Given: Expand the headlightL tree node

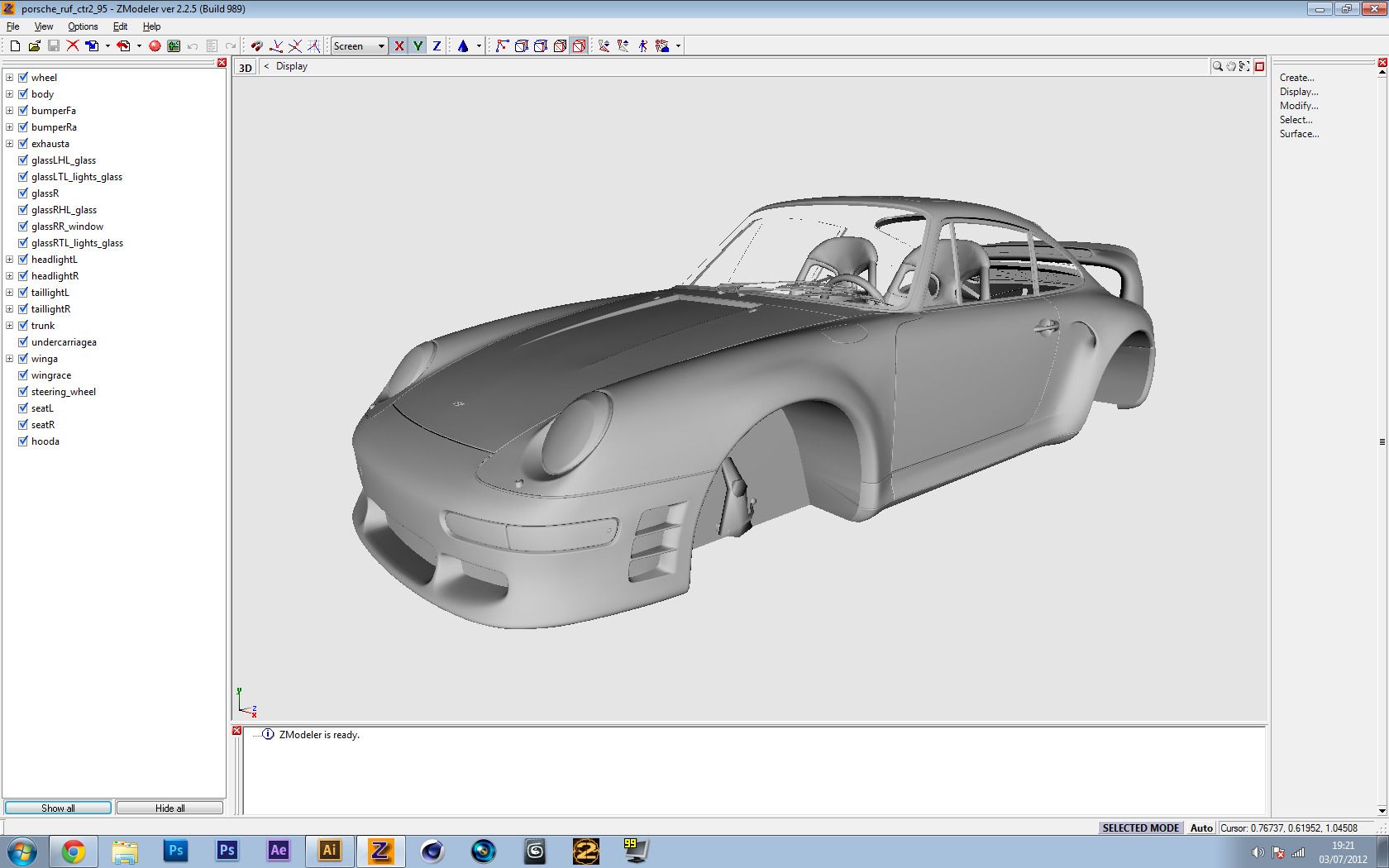Looking at the screenshot, I should coord(10,260).
